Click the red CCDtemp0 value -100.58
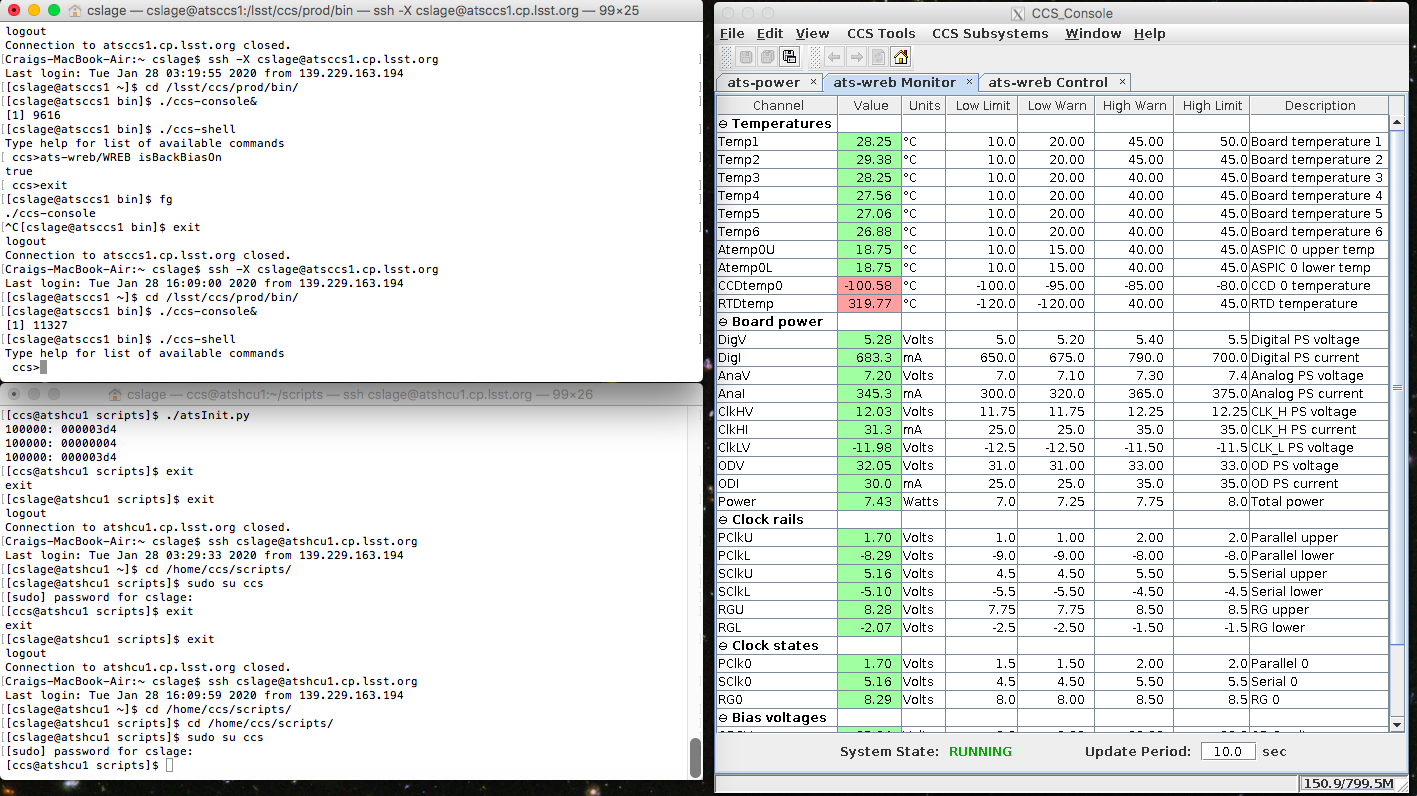 coord(870,286)
